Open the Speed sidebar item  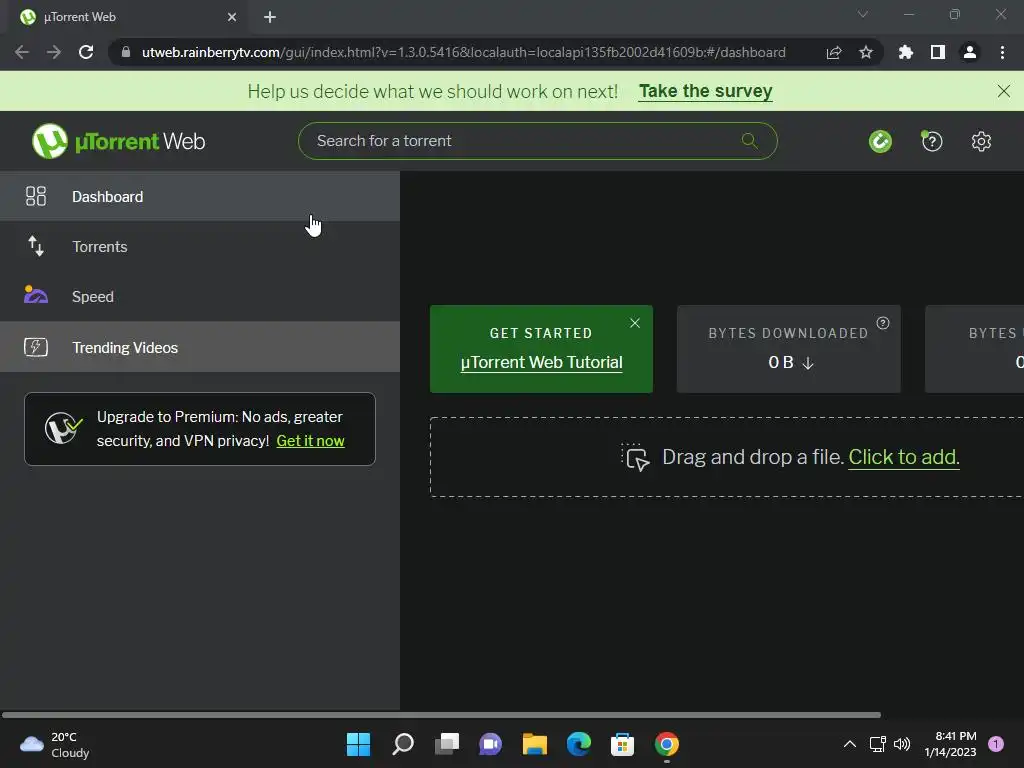(199, 296)
